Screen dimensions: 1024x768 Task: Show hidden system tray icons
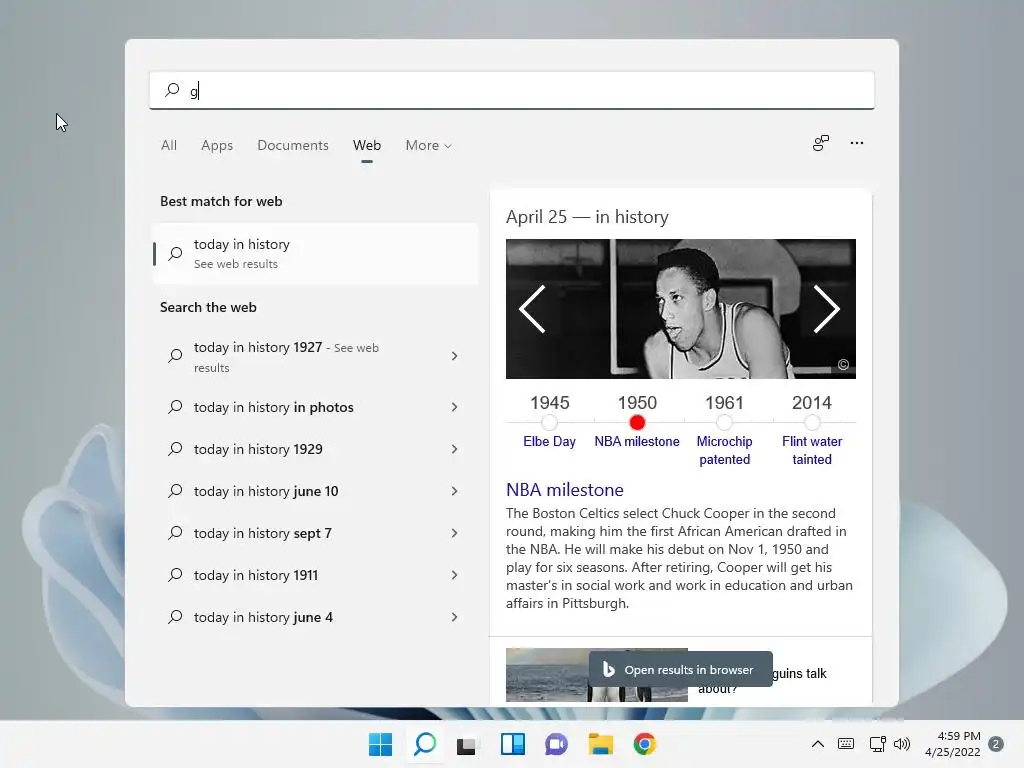(818, 744)
